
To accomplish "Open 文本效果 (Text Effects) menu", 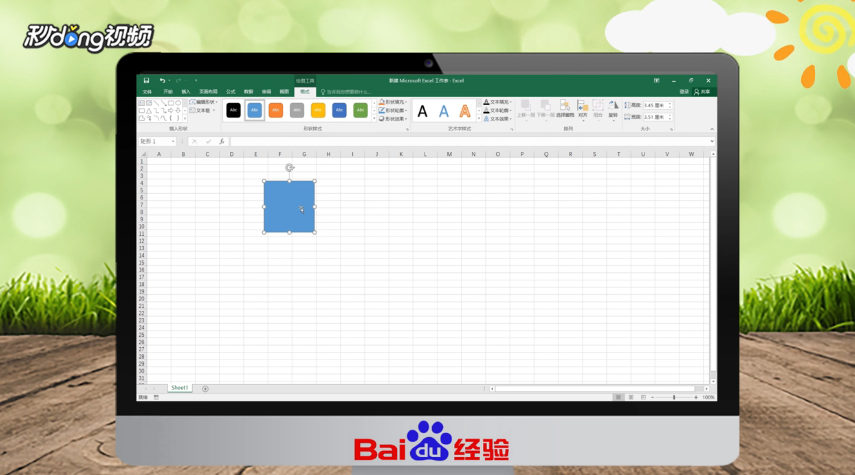I will pyautogui.click(x=497, y=118).
